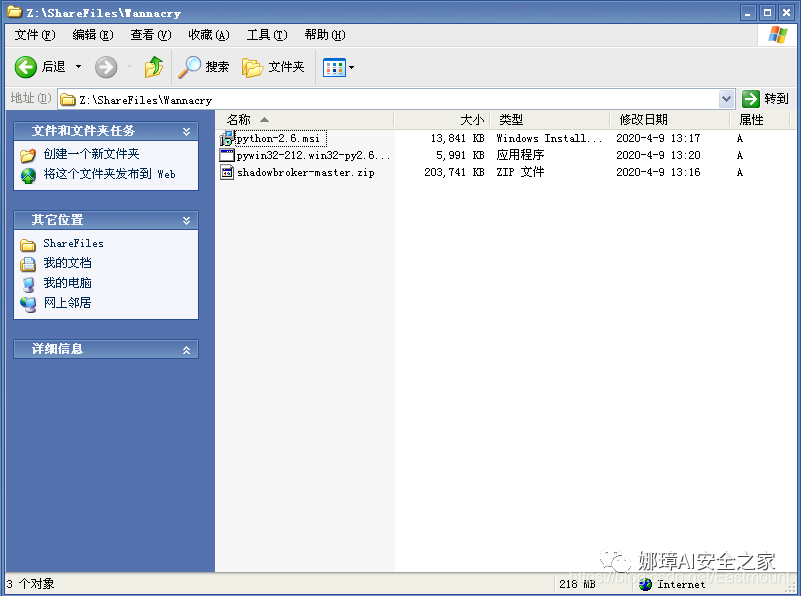Open ShareFiles in other places
801x596 pixels.
pyautogui.click(x=73, y=244)
